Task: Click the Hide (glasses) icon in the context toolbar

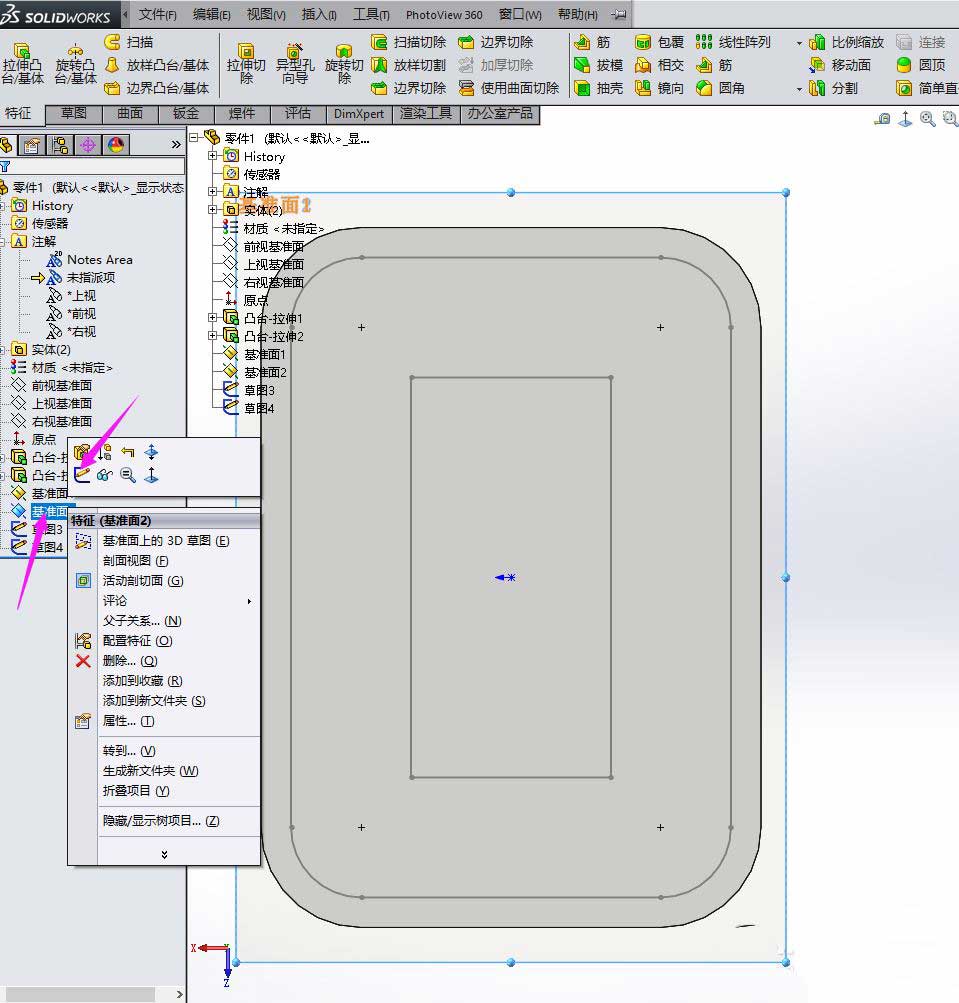Action: click(x=105, y=475)
